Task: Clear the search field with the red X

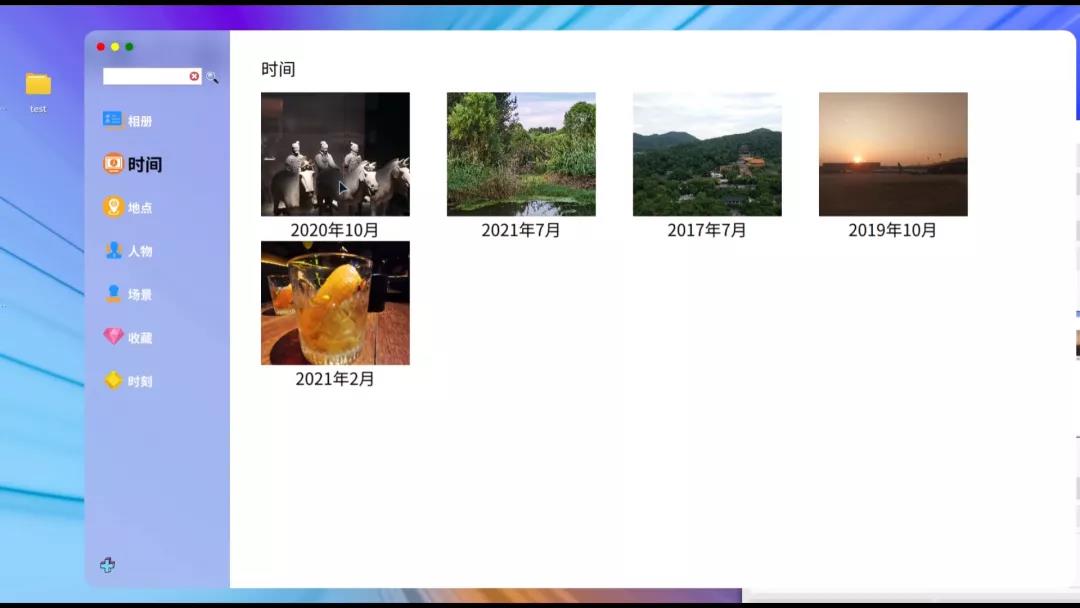Action: point(194,75)
